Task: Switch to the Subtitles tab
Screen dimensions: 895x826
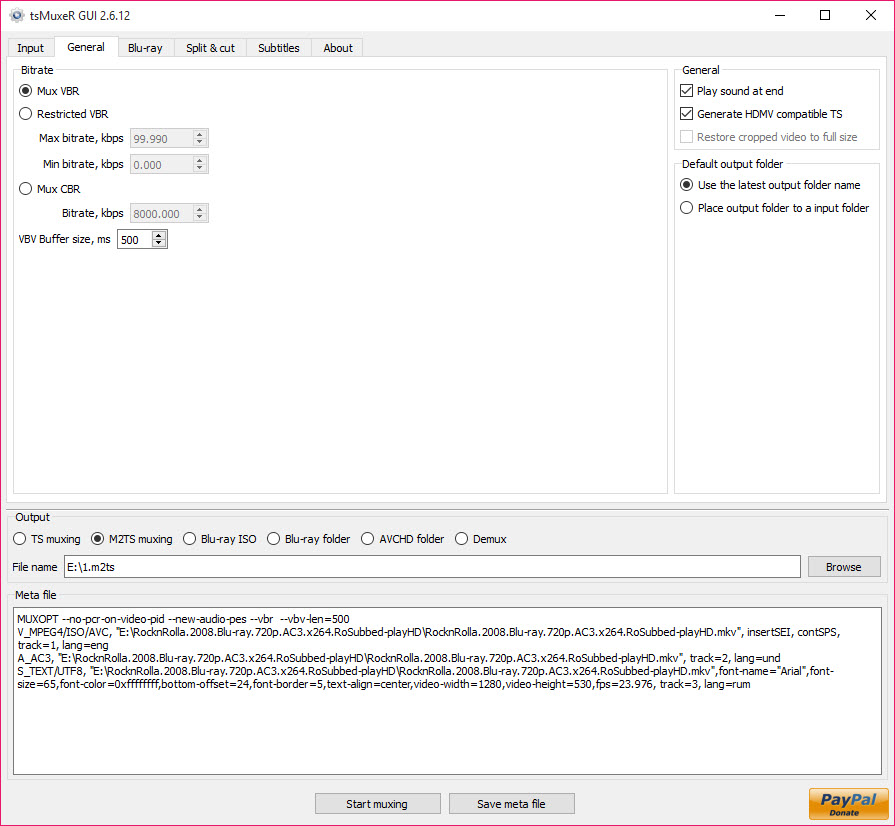Action: pyautogui.click(x=279, y=48)
